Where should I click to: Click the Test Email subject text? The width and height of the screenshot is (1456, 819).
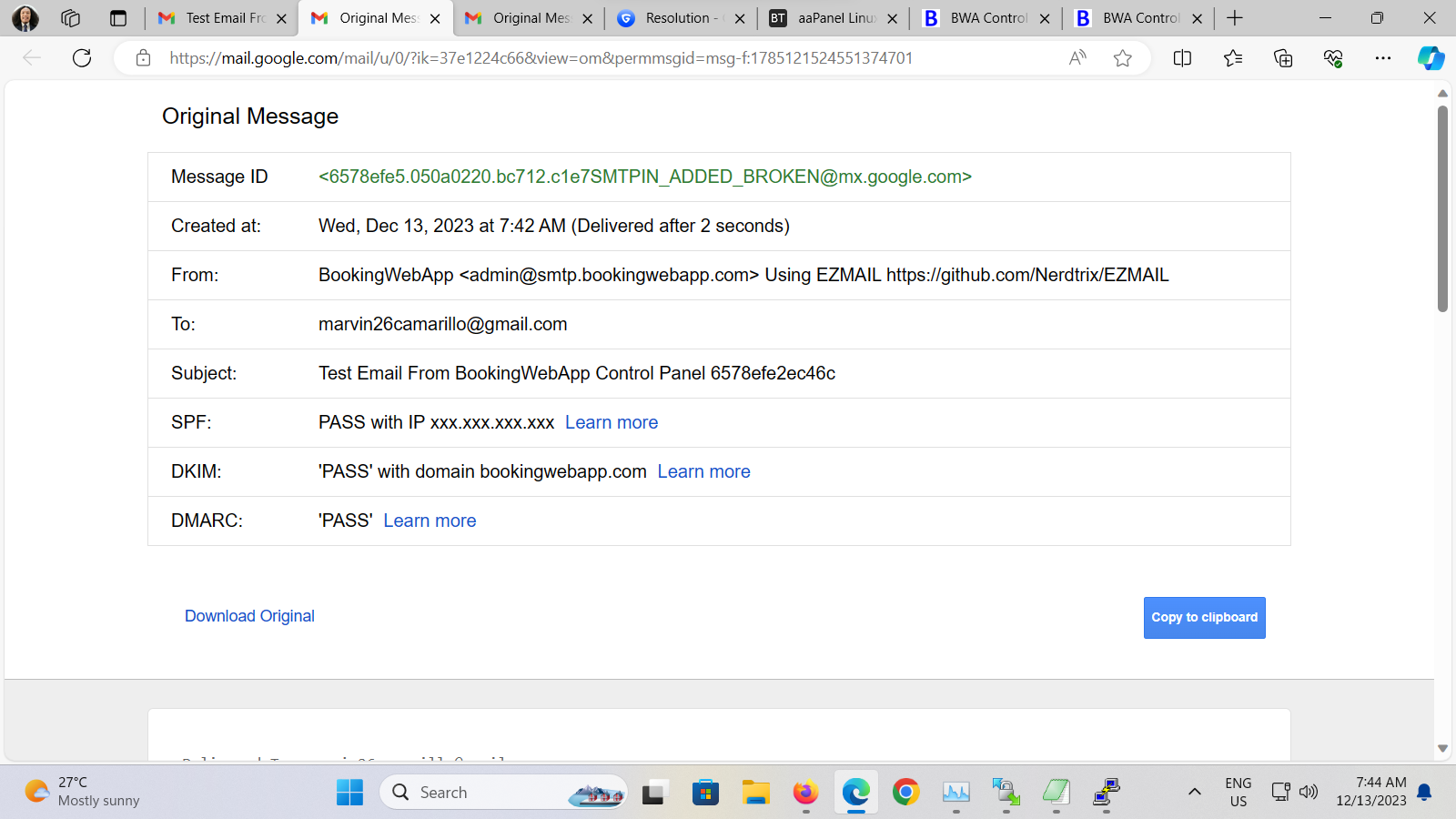click(x=577, y=373)
